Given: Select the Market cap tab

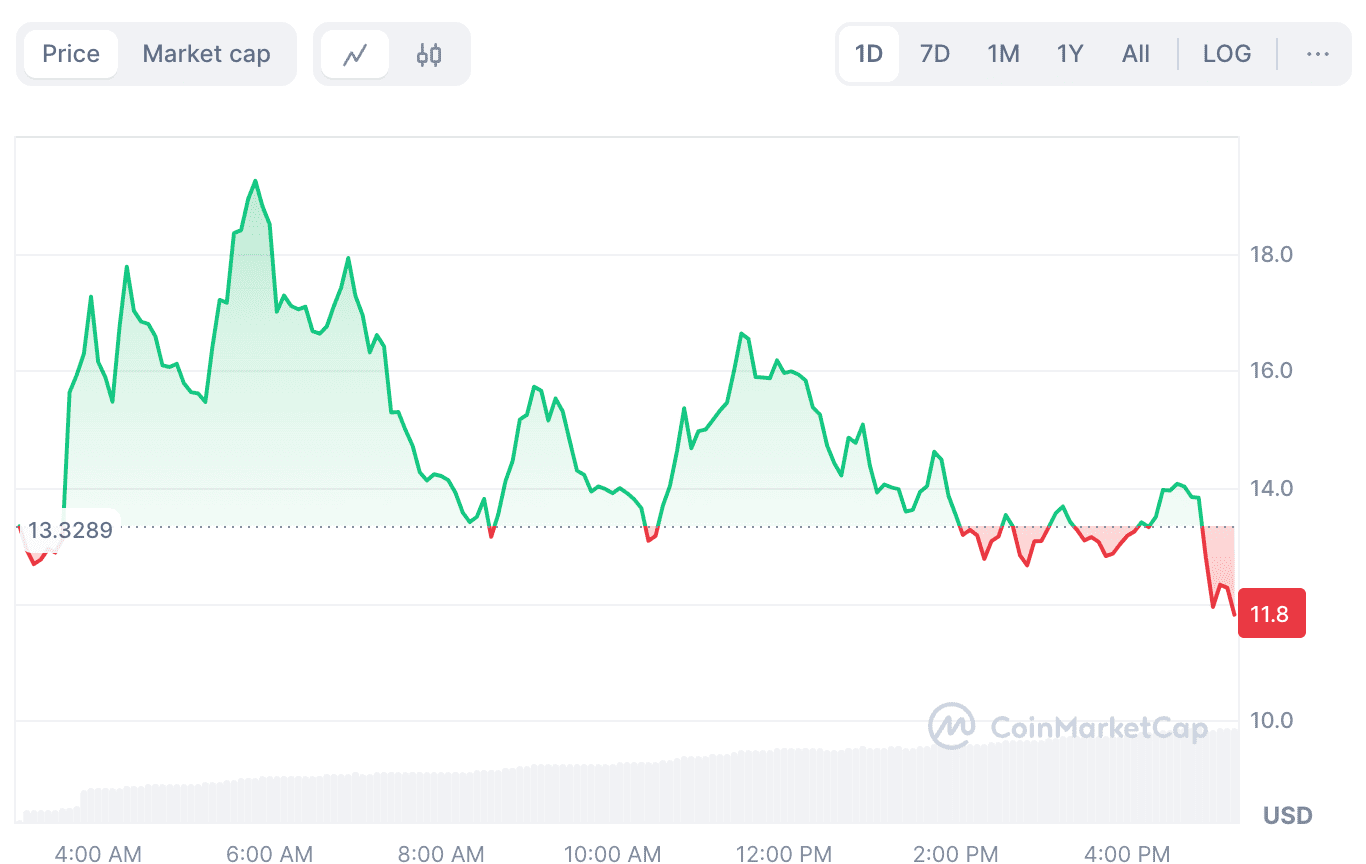Looking at the screenshot, I should 206,54.
